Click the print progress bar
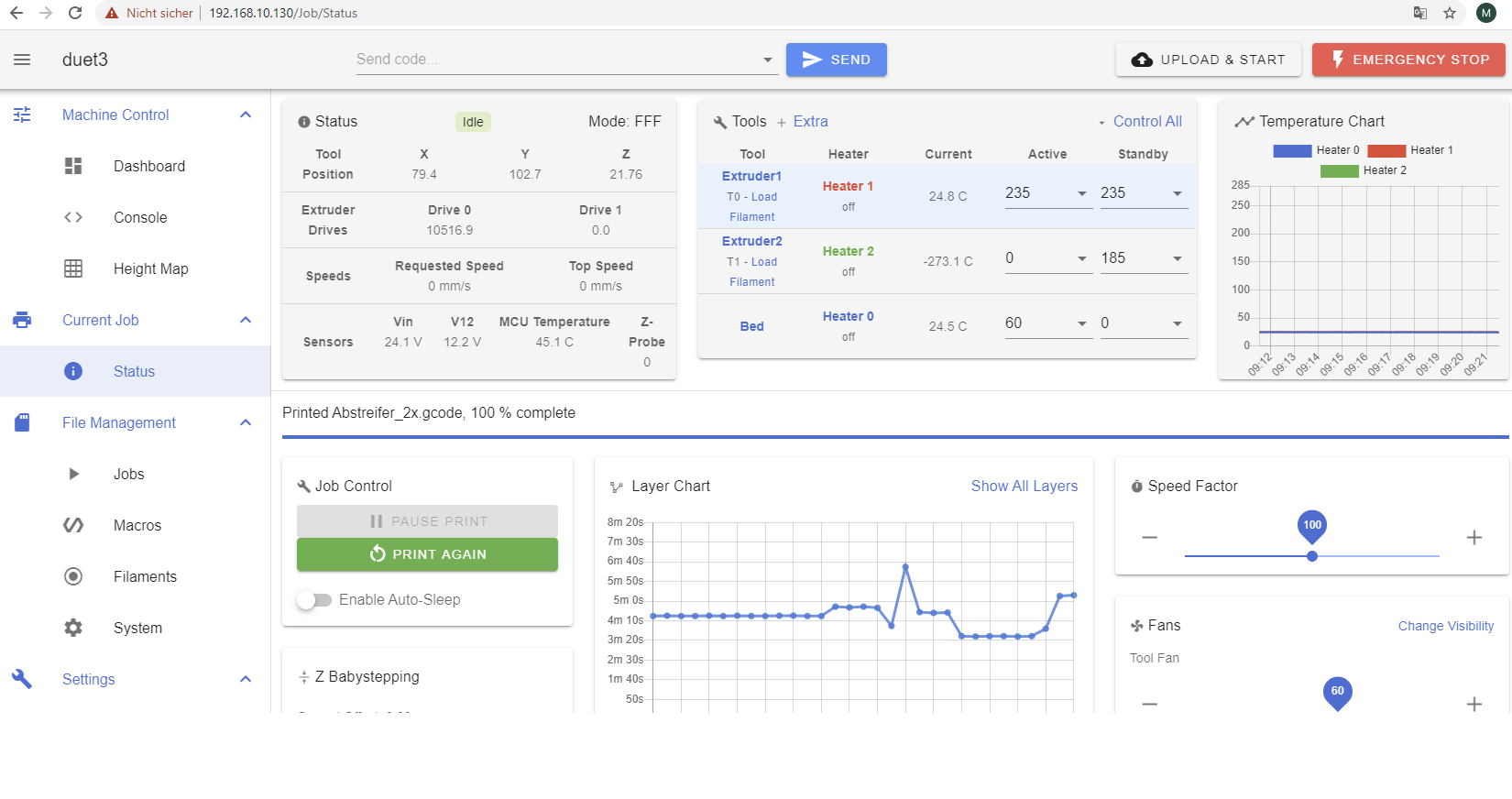 [895, 437]
